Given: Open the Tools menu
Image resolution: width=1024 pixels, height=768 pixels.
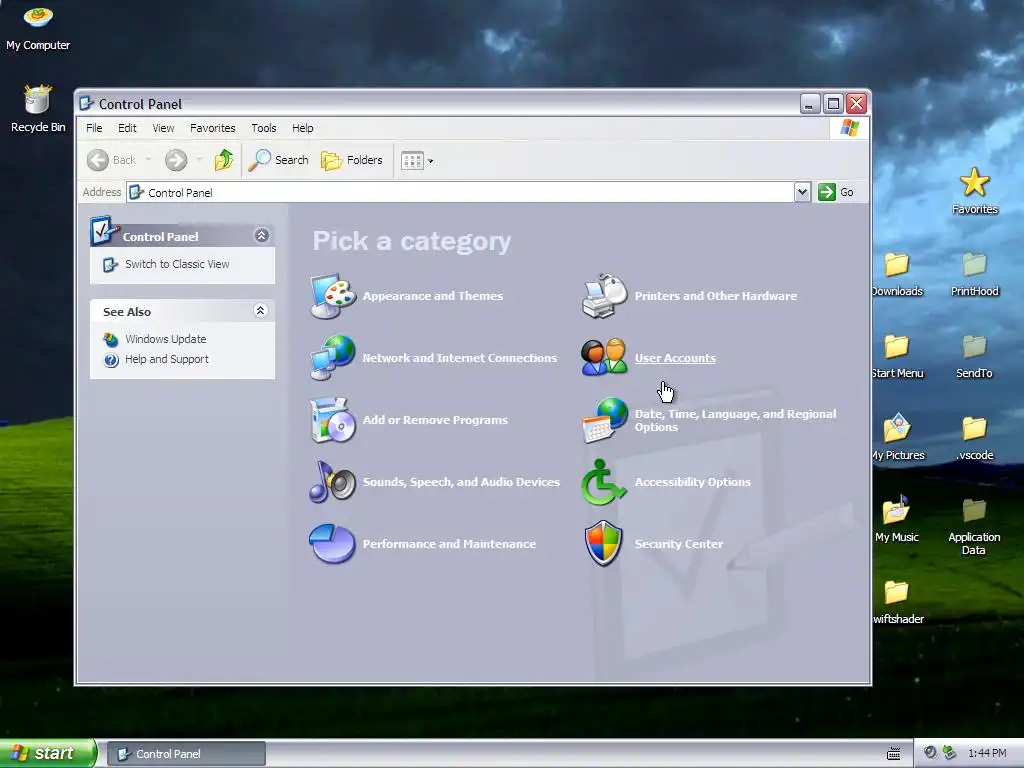Looking at the screenshot, I should [264, 128].
